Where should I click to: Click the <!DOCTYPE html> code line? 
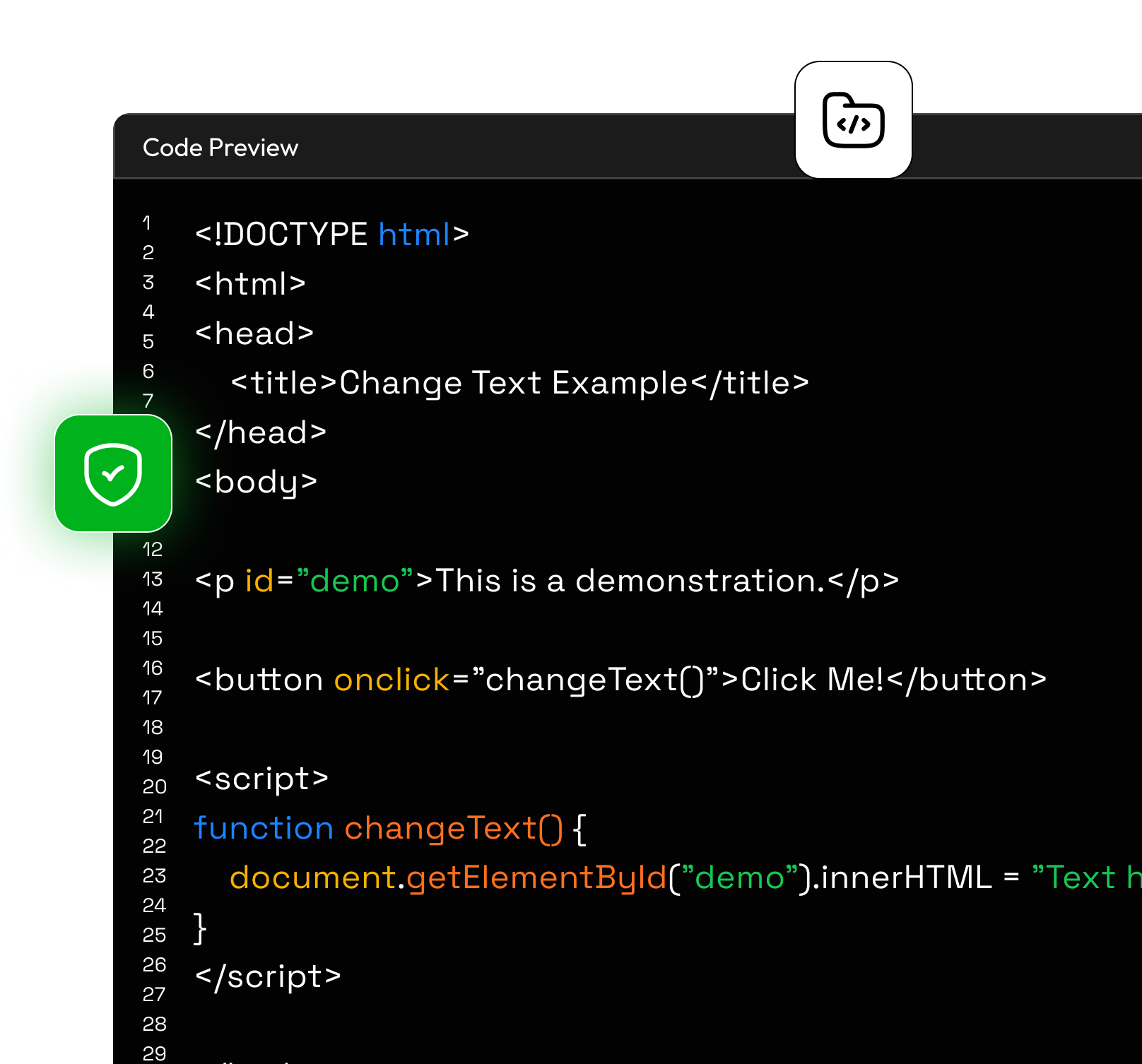(331, 235)
